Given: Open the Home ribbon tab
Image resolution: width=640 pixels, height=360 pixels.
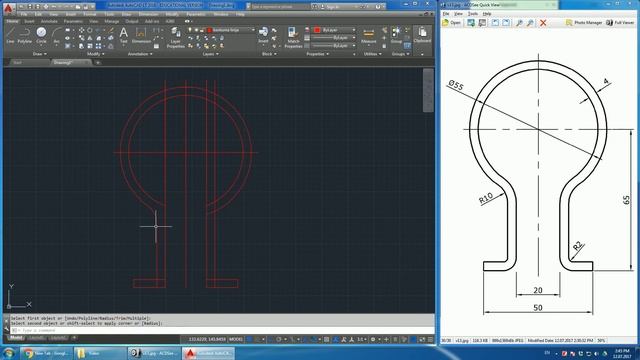Looking at the screenshot, I should pos(12,21).
